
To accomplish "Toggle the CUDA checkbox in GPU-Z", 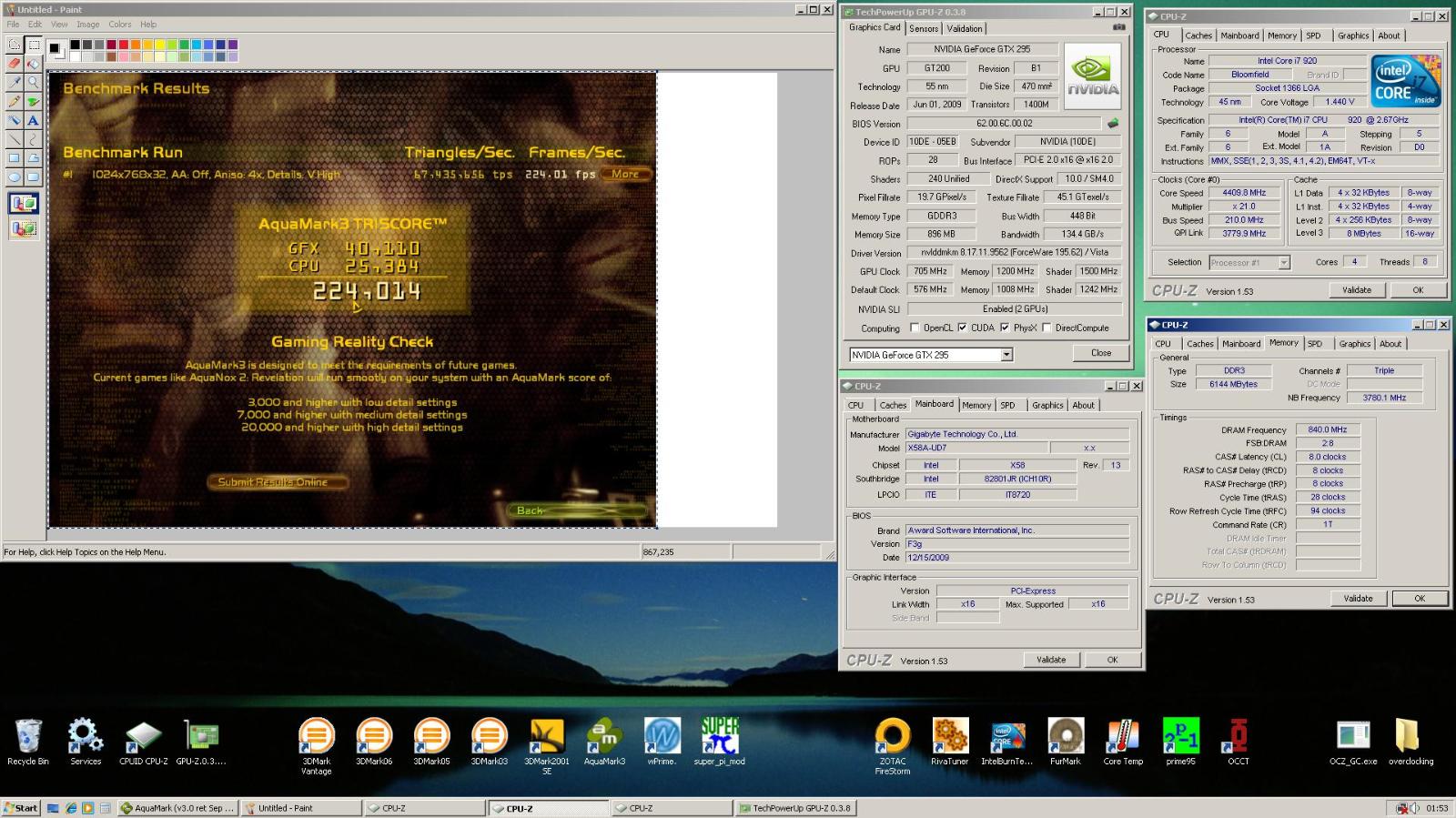I will [962, 328].
